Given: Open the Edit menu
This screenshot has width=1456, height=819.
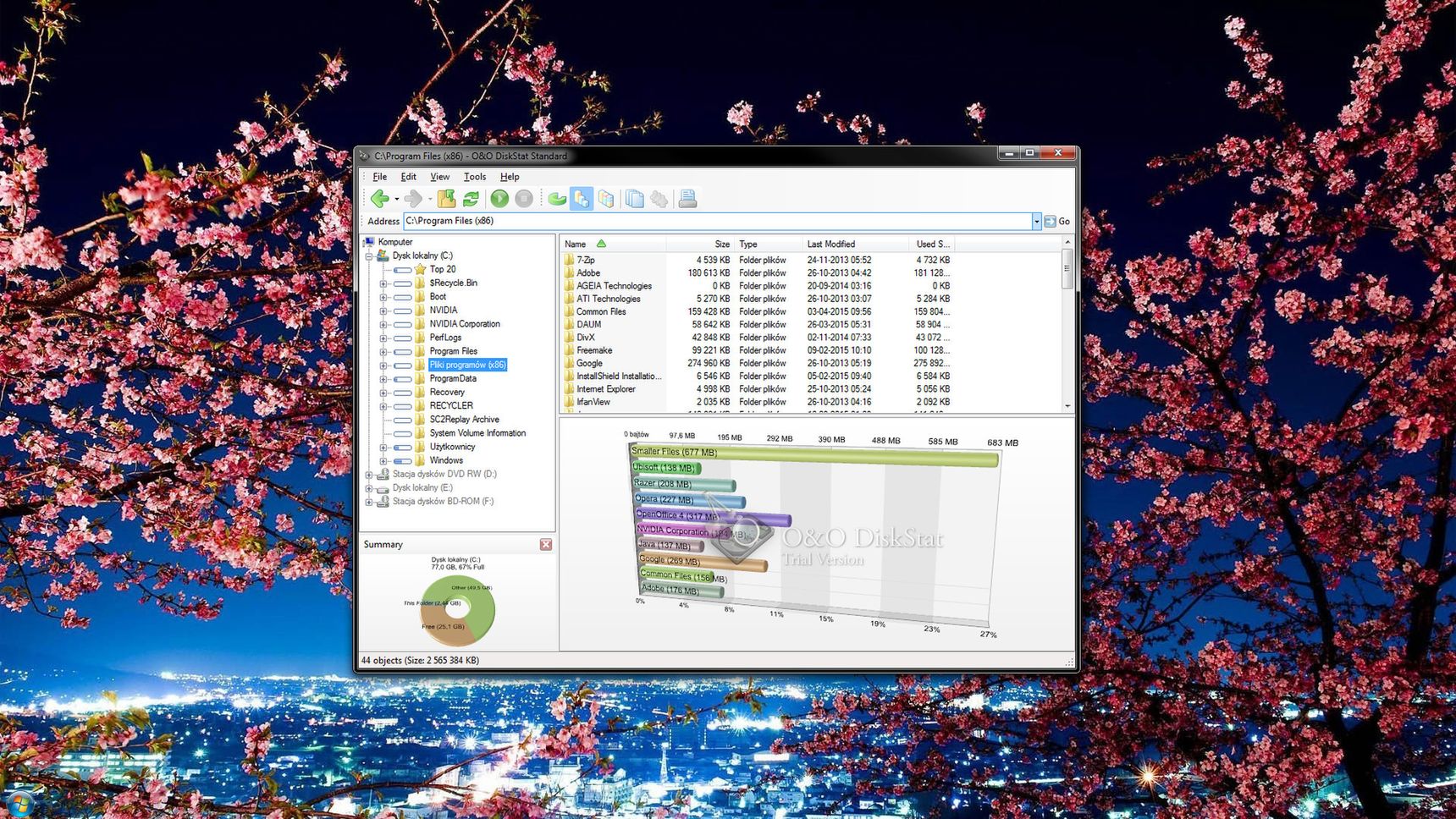Looking at the screenshot, I should [408, 177].
